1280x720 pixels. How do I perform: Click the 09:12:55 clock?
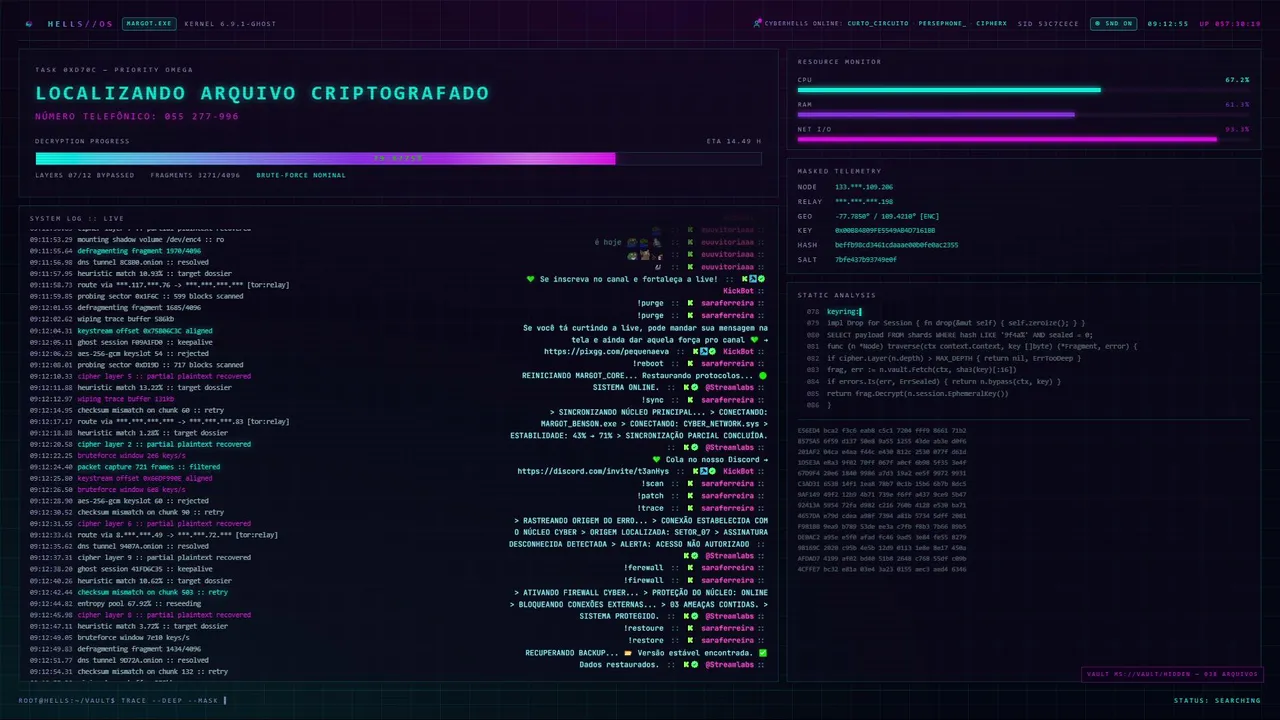[1168, 23]
